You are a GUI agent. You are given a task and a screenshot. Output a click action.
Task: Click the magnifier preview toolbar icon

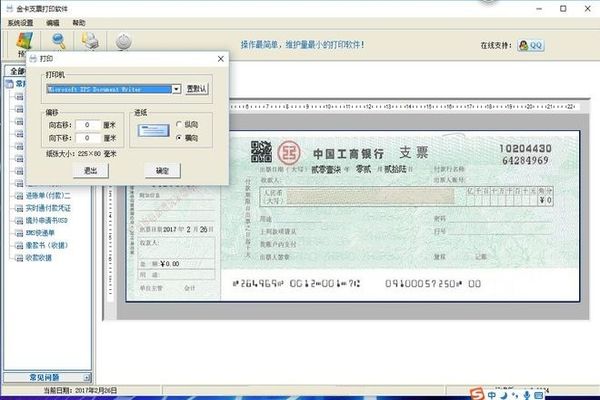point(58,42)
